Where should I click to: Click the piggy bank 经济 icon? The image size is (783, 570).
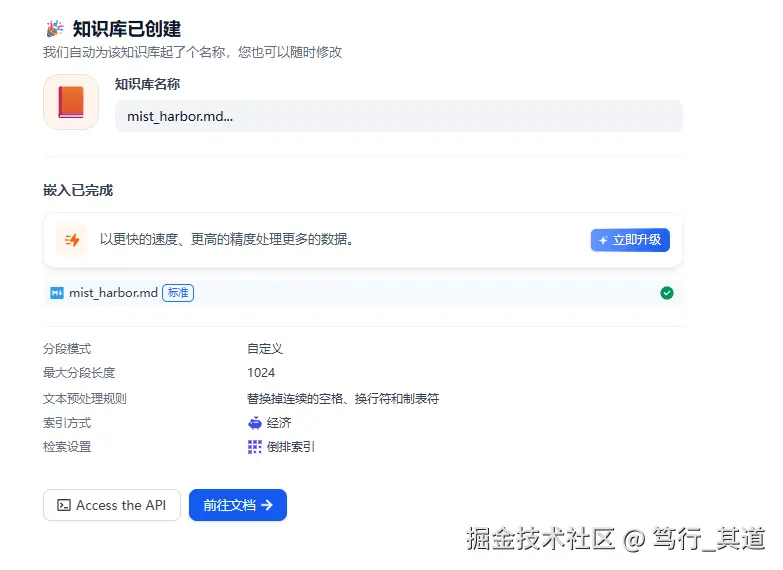coord(255,423)
